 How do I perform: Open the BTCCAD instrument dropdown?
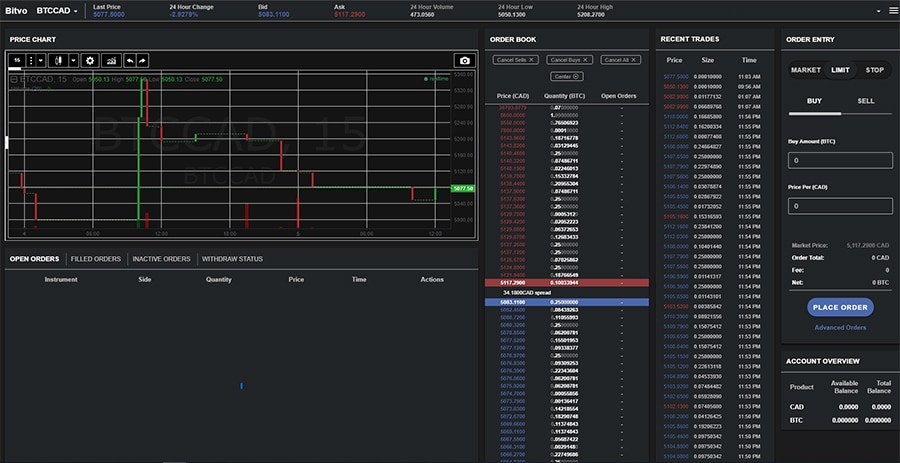coord(56,11)
